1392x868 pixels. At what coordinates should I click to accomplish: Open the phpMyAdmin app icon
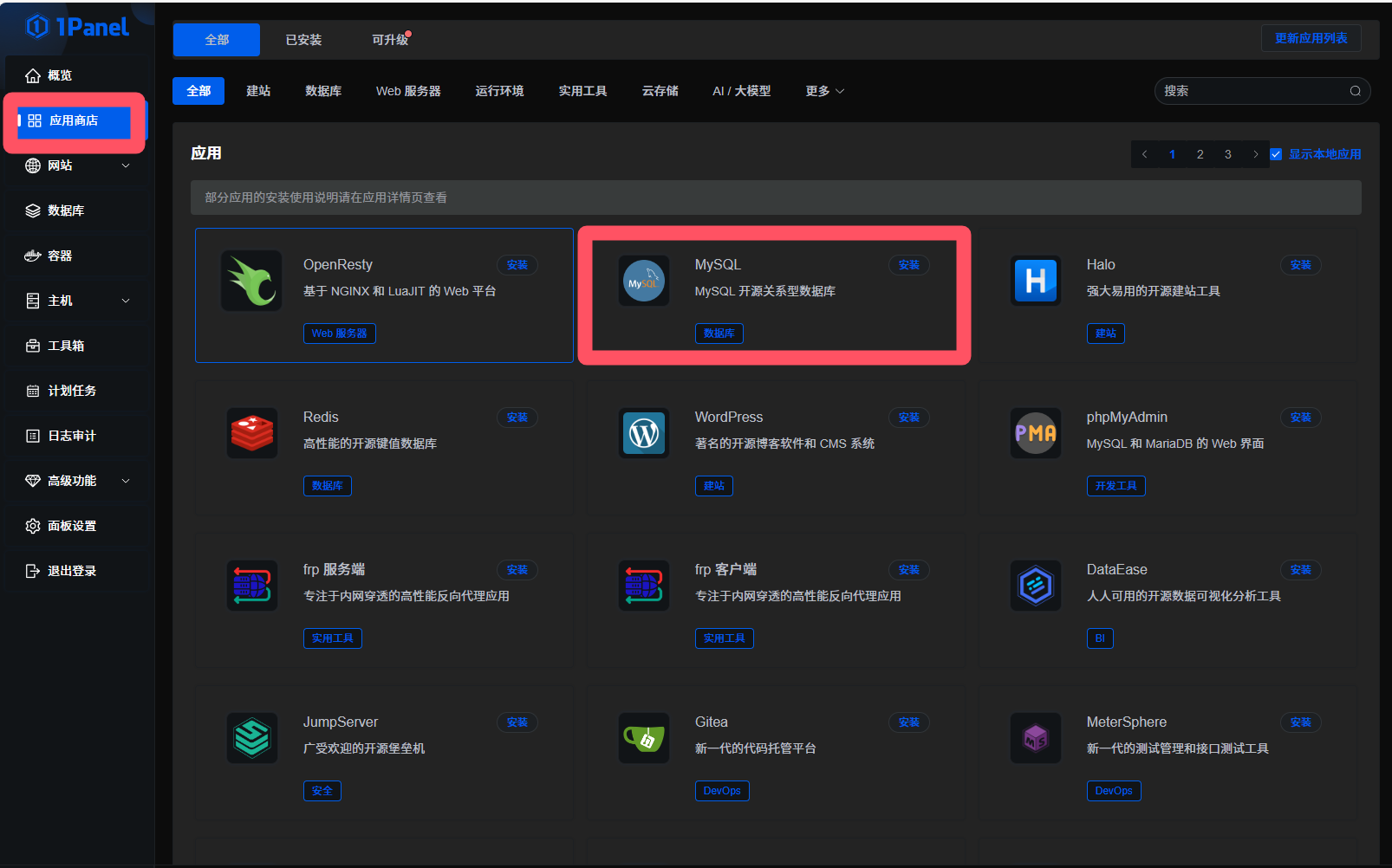click(1036, 433)
